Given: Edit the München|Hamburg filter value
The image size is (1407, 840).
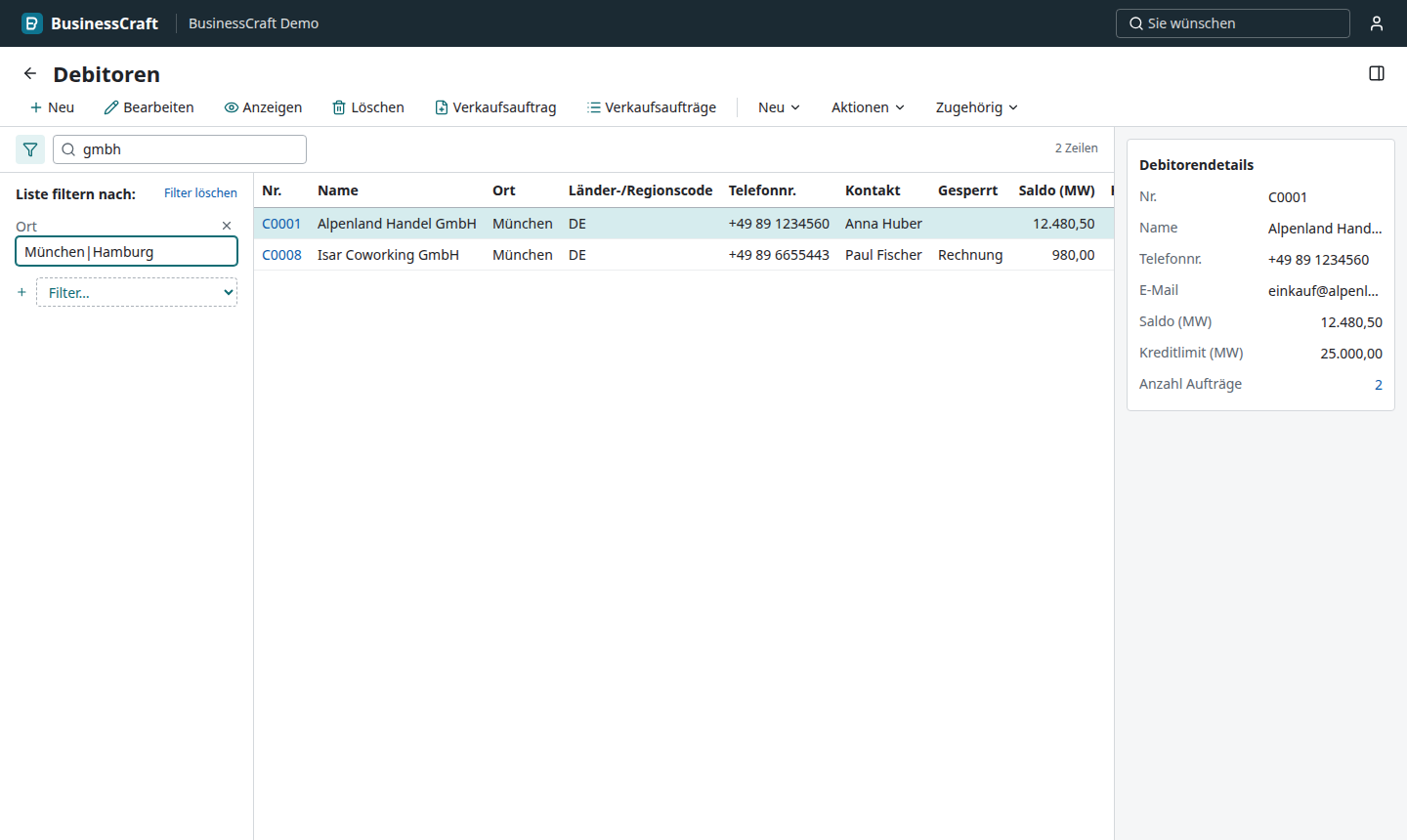Looking at the screenshot, I should 127,252.
